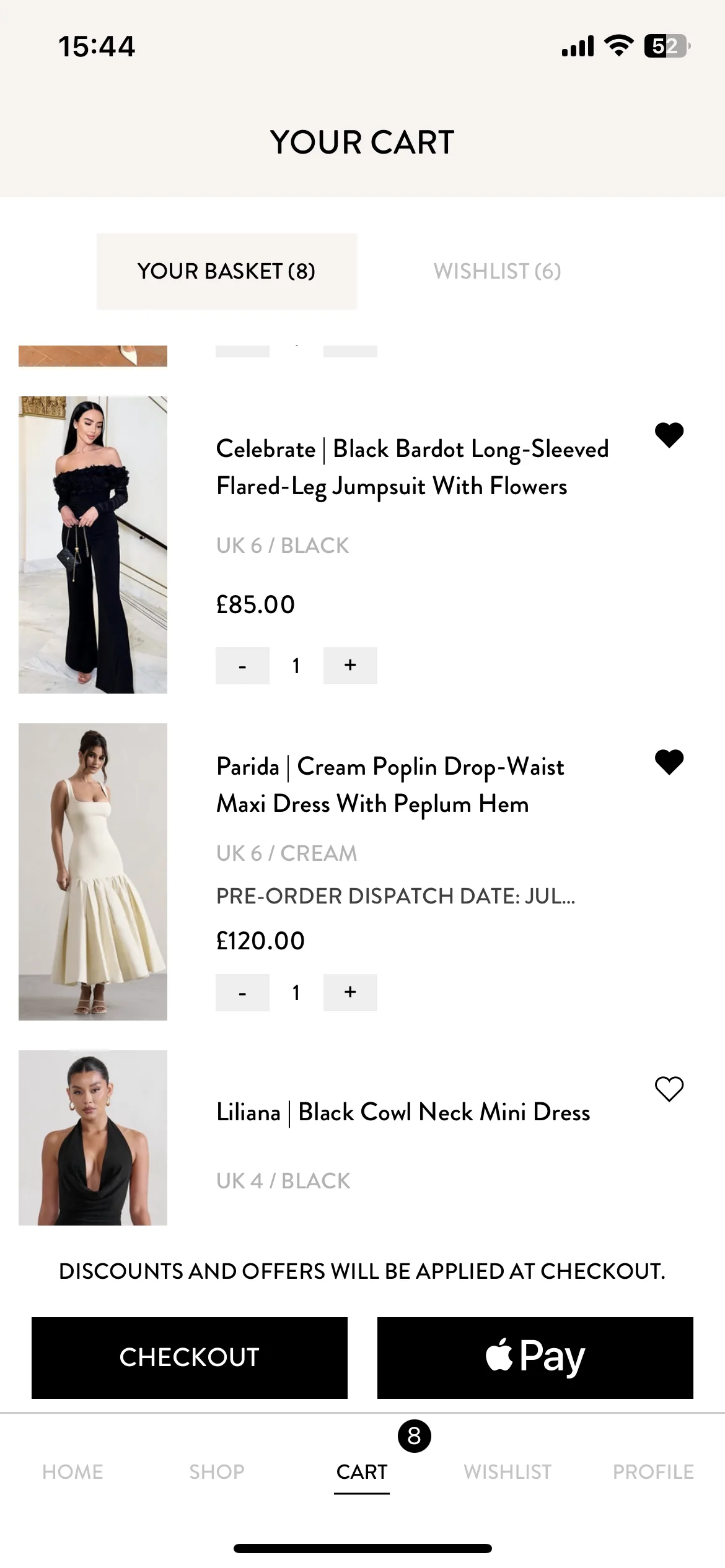Open Profile in bottom navigation

(x=653, y=1471)
